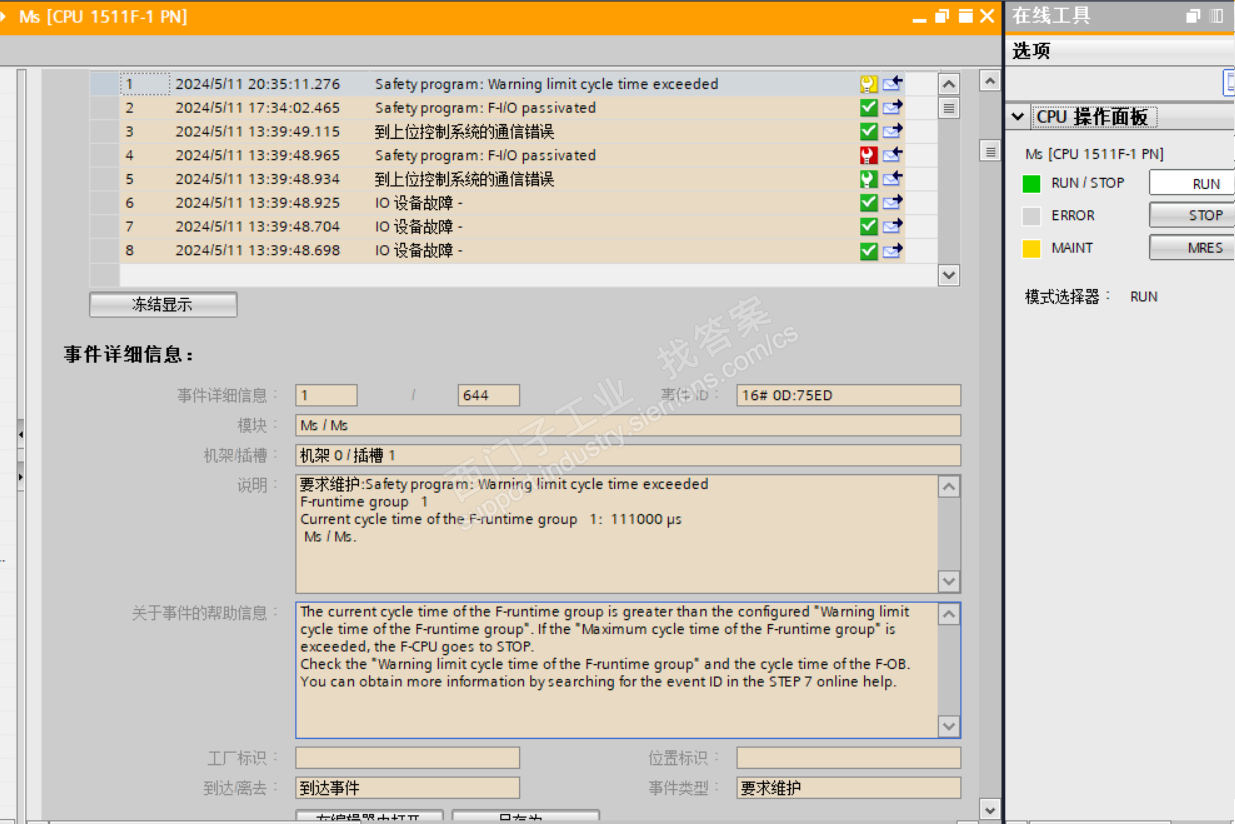Click the incoming event envelope icon in row 1
1235x824 pixels.
892,84
